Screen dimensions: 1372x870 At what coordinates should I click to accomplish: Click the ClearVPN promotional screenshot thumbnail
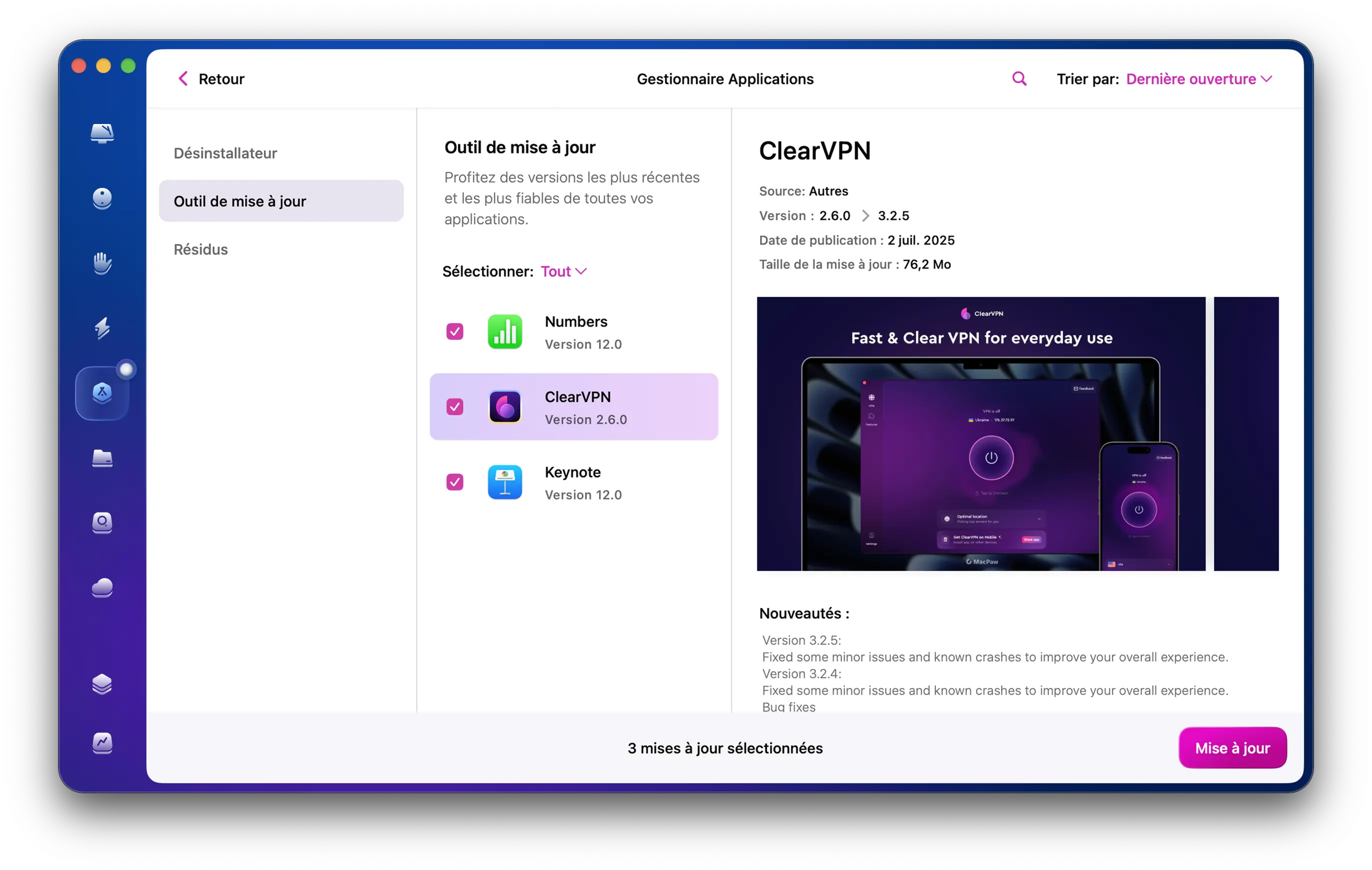(980, 433)
